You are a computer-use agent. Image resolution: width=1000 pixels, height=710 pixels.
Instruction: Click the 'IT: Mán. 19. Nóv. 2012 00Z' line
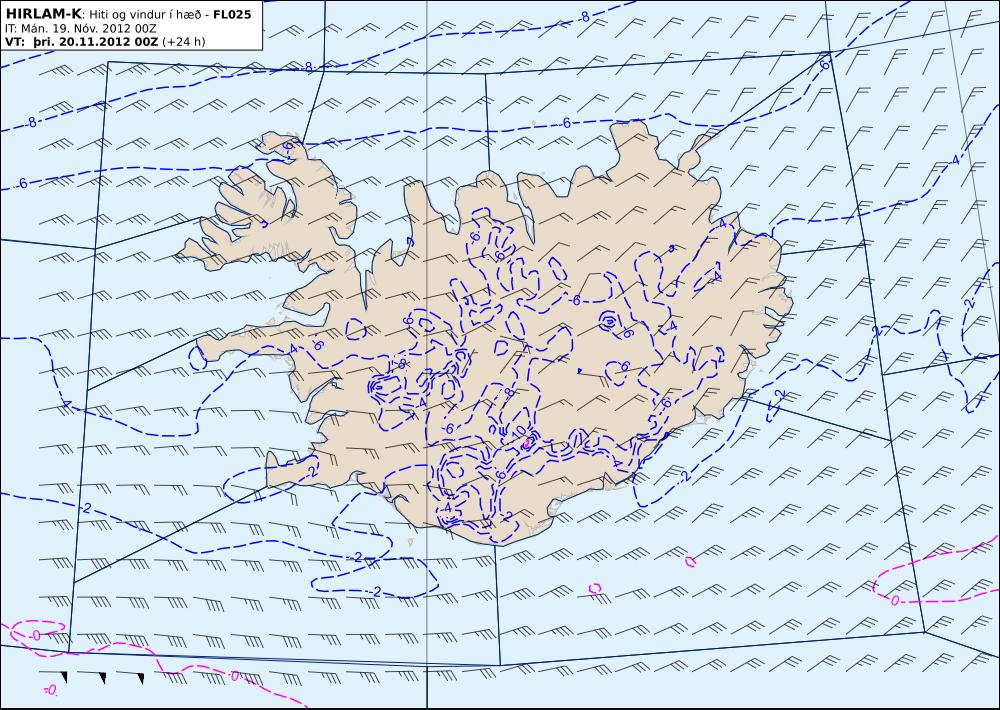80,29
